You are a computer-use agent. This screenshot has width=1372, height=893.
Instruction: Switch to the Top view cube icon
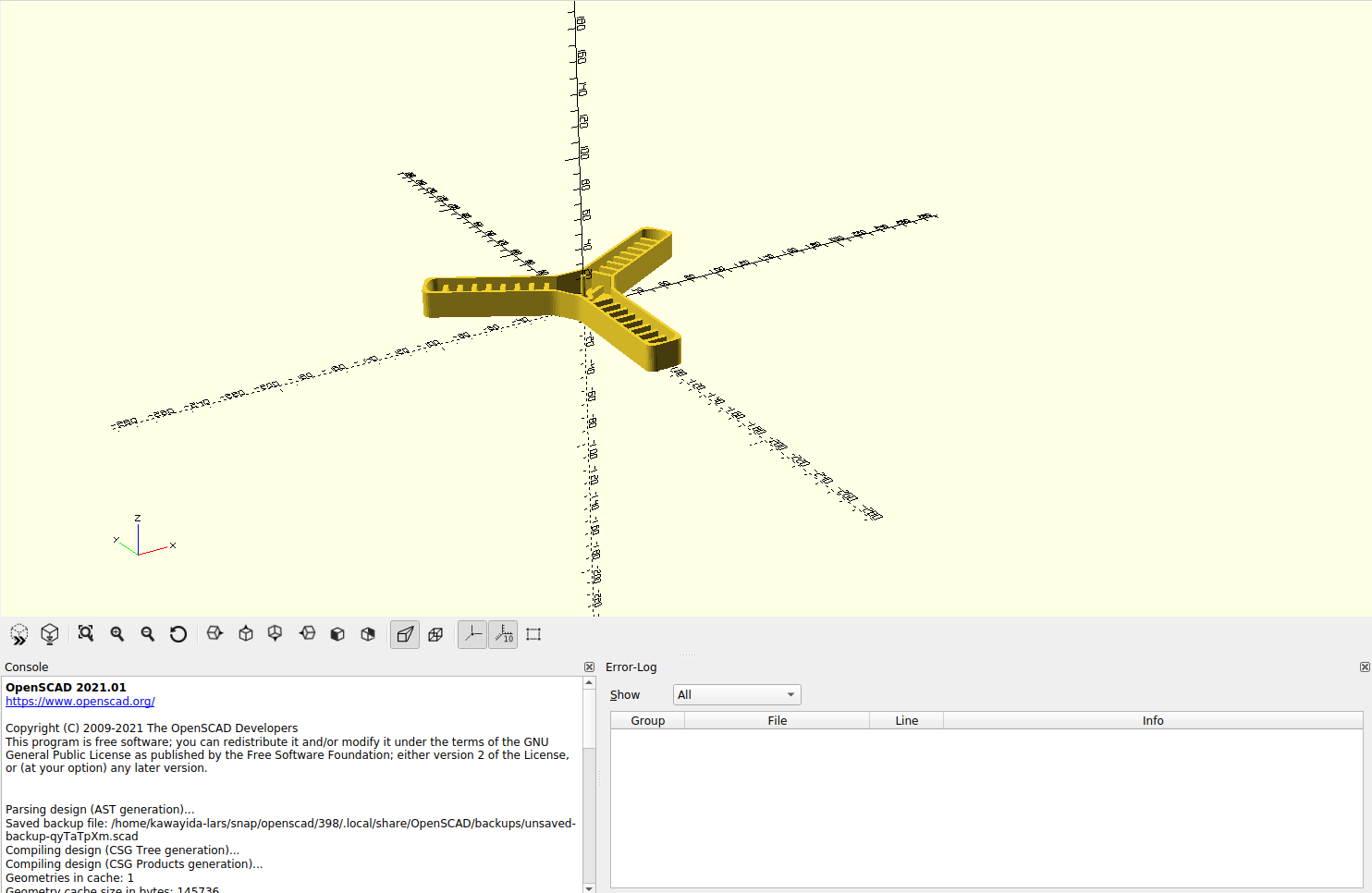point(246,634)
